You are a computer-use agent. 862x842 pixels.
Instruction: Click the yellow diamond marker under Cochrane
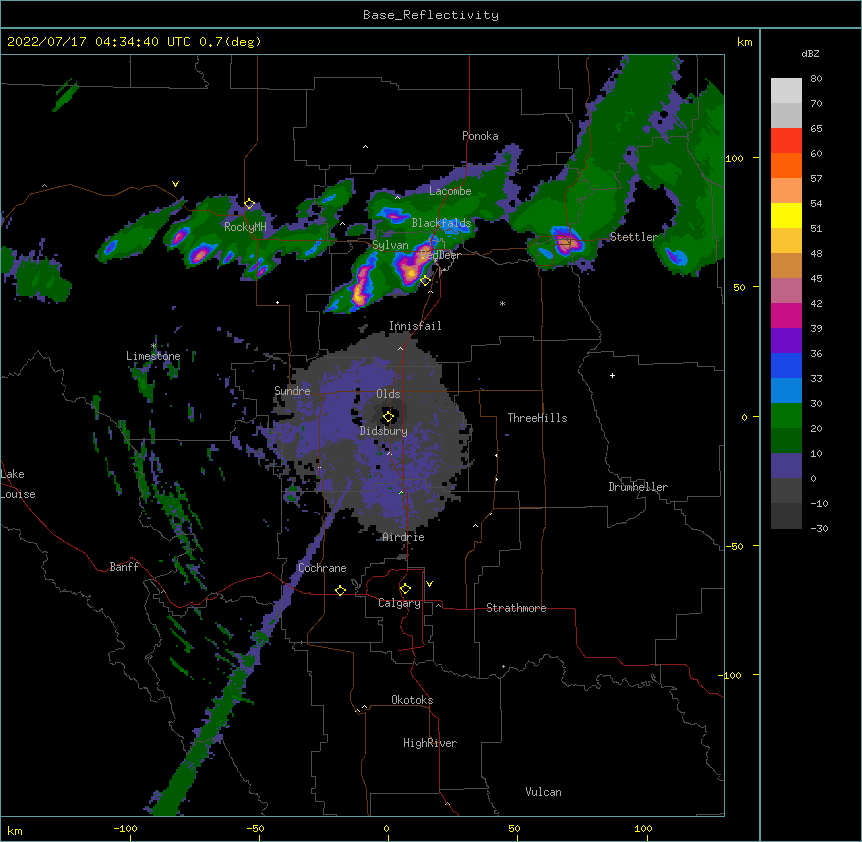(340, 590)
